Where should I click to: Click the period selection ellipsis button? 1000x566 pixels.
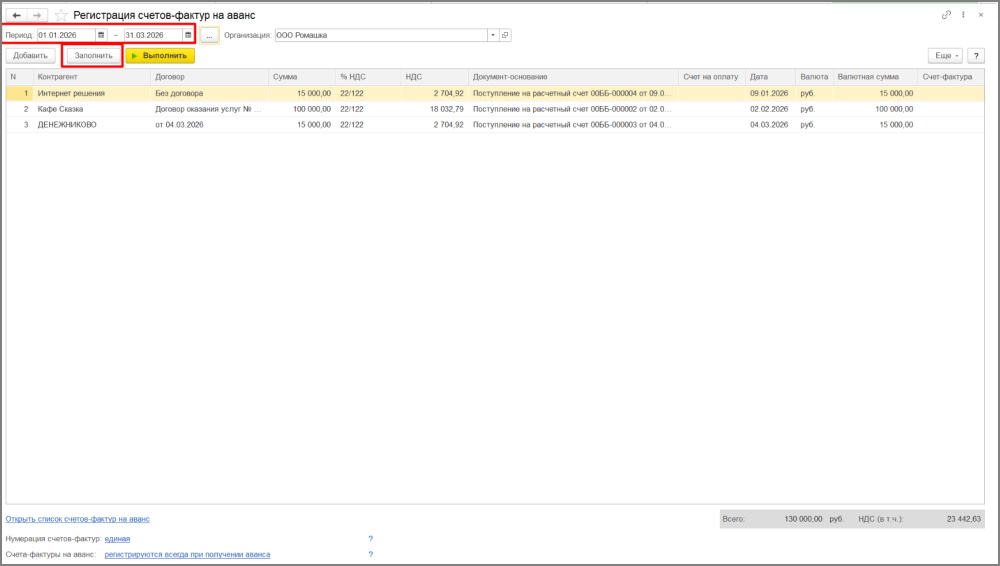coord(209,35)
